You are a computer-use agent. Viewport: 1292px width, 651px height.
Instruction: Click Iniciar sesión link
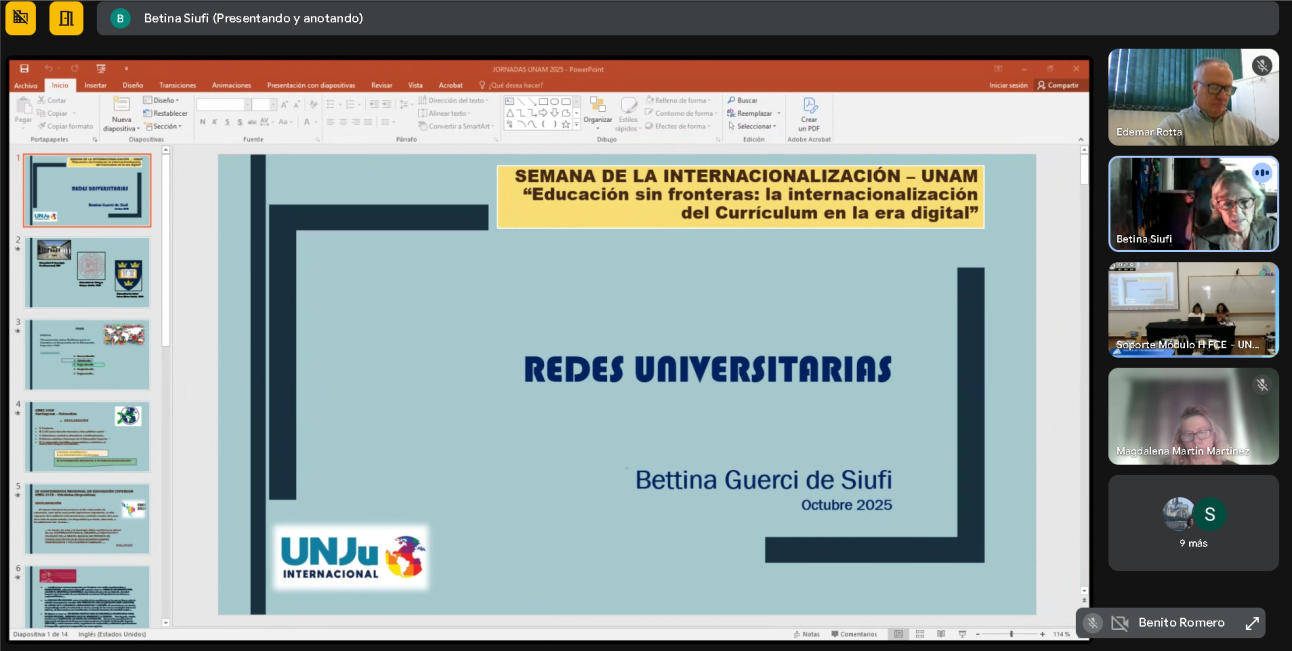[1008, 85]
